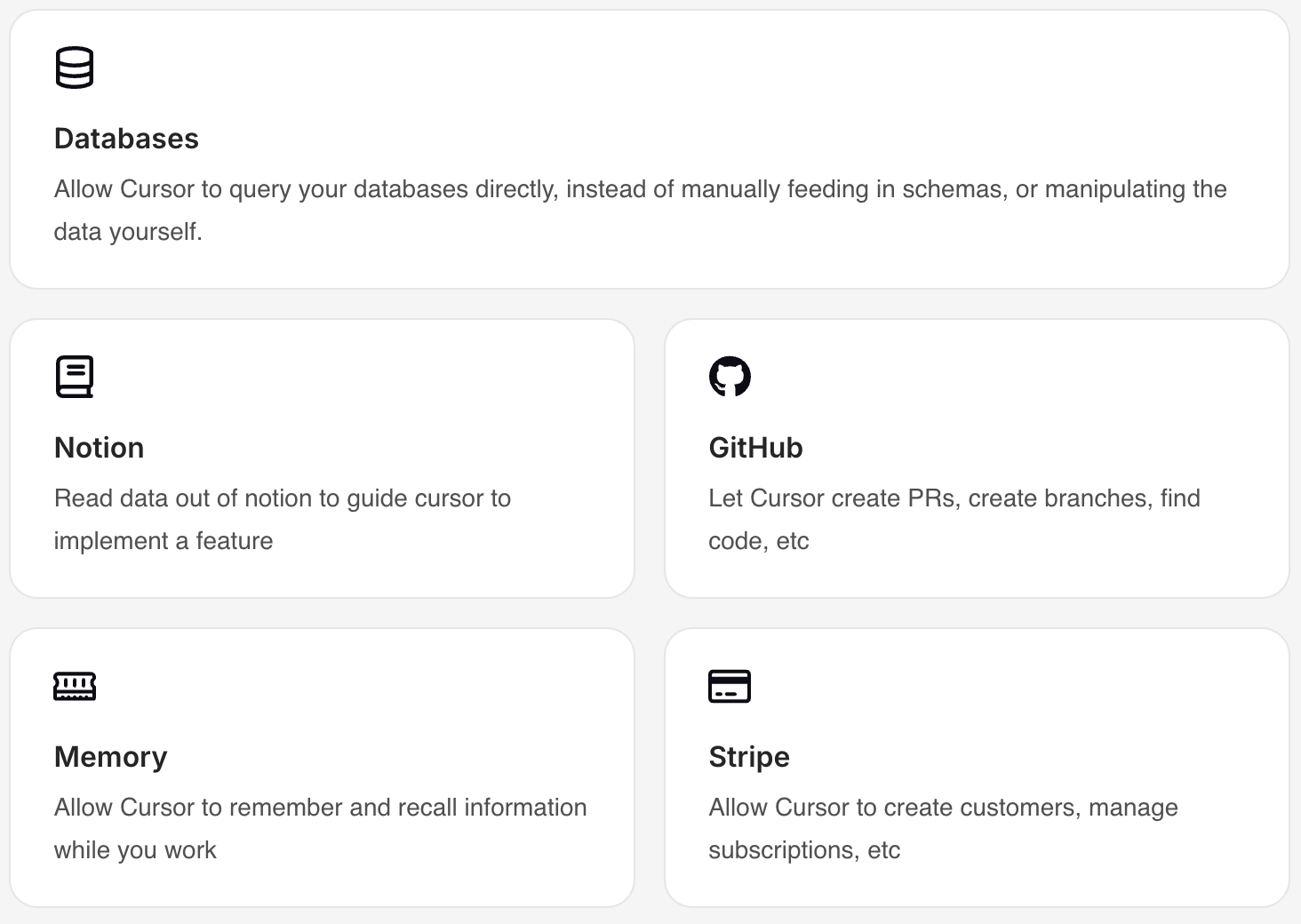
Task: Choose the Memory integration card
Action: [x=323, y=768]
